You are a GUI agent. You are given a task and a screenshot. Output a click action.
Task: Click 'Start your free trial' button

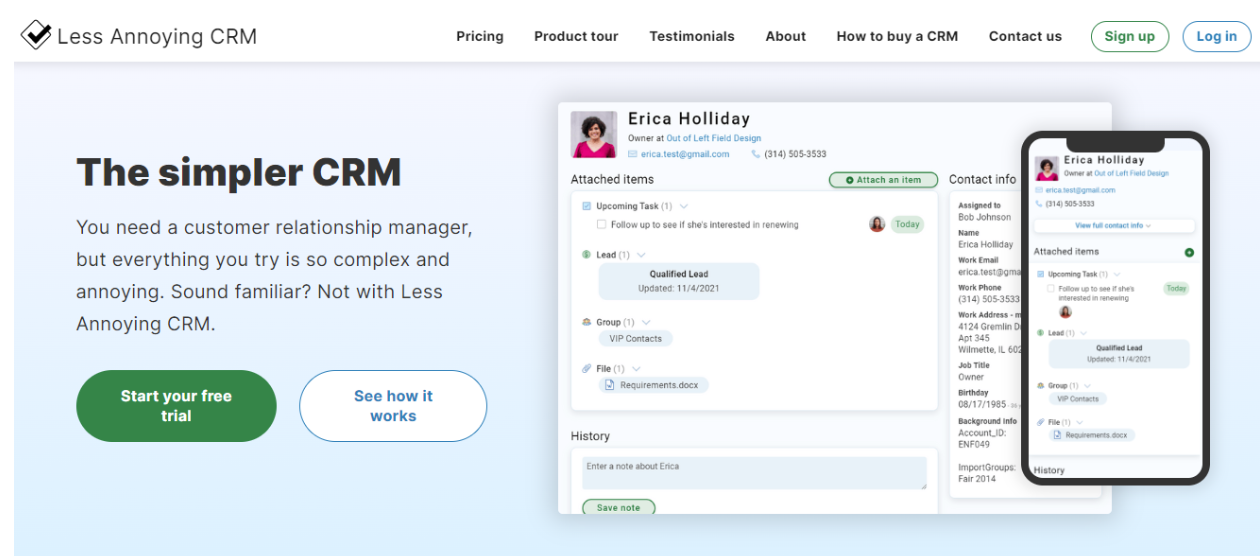[x=176, y=406]
